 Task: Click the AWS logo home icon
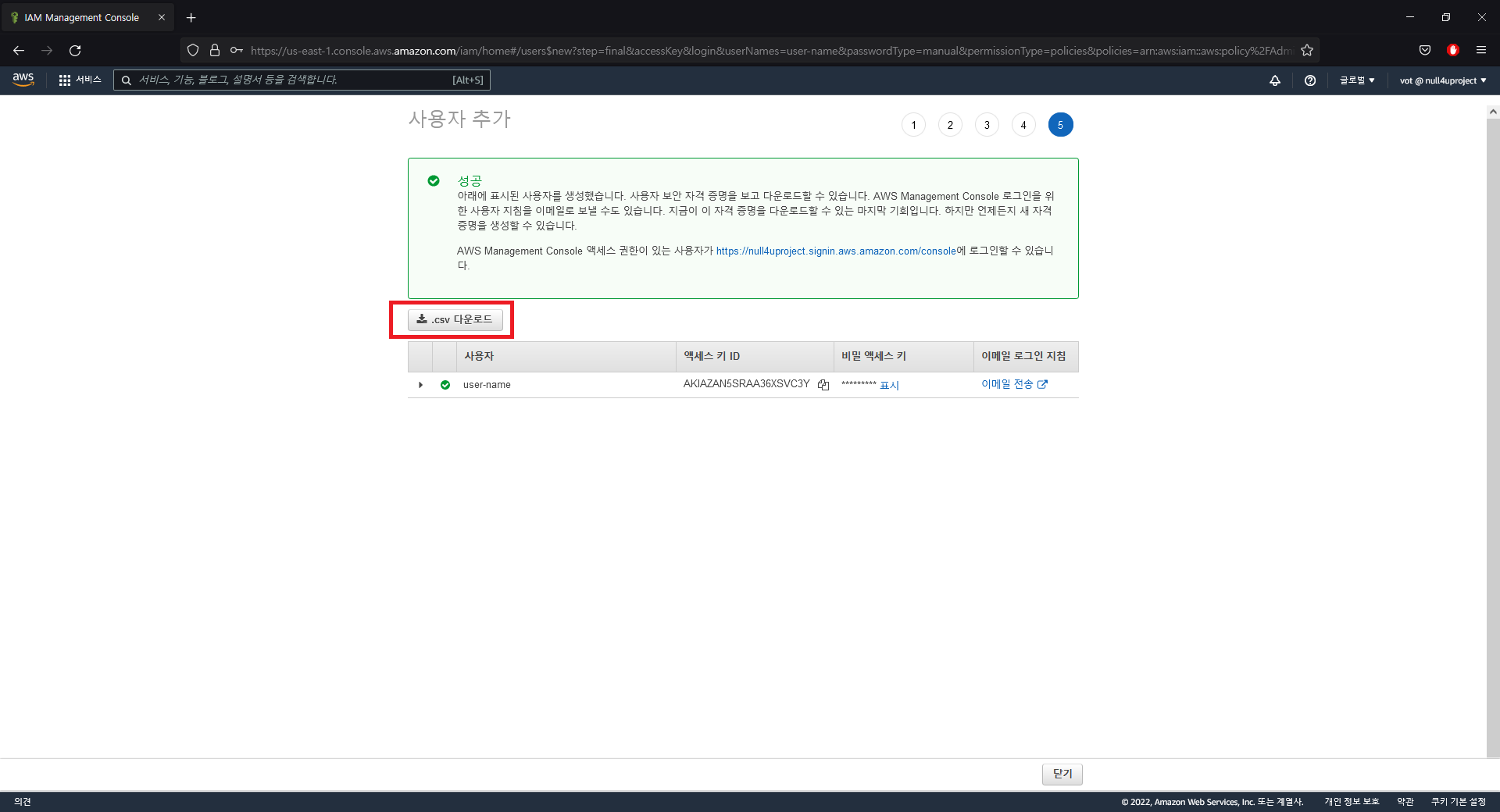click(23, 80)
